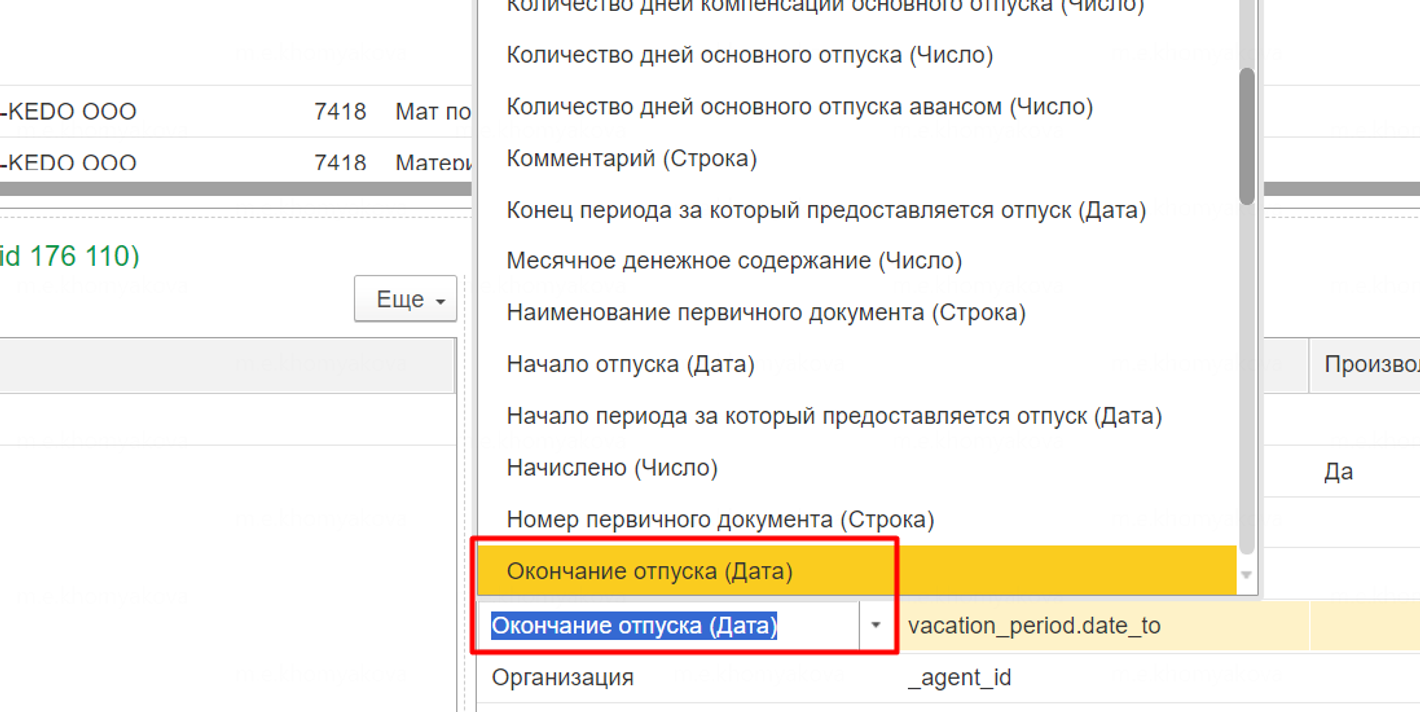Select 'Начало периода за который предоставляется отпуск'
The image size is (1420, 712).
click(833, 416)
